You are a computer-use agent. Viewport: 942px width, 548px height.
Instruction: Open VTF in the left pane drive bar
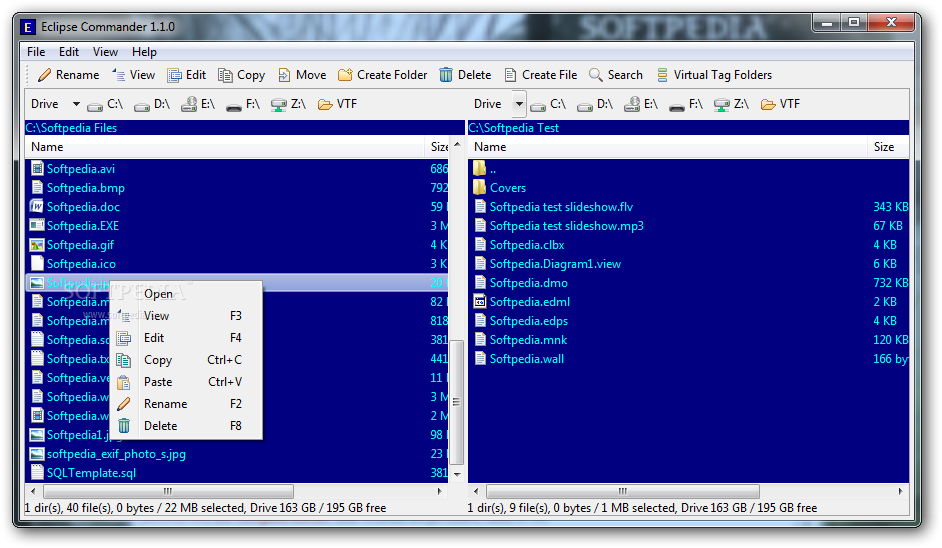(x=337, y=105)
